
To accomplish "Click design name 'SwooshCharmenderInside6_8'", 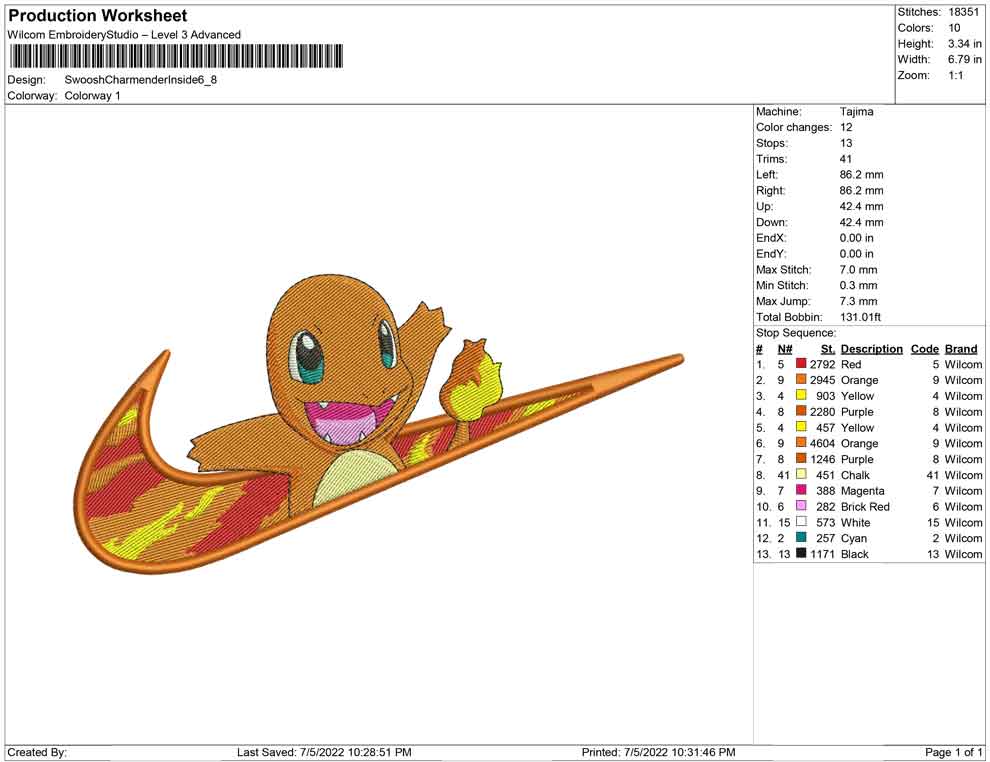I will pyautogui.click(x=141, y=80).
